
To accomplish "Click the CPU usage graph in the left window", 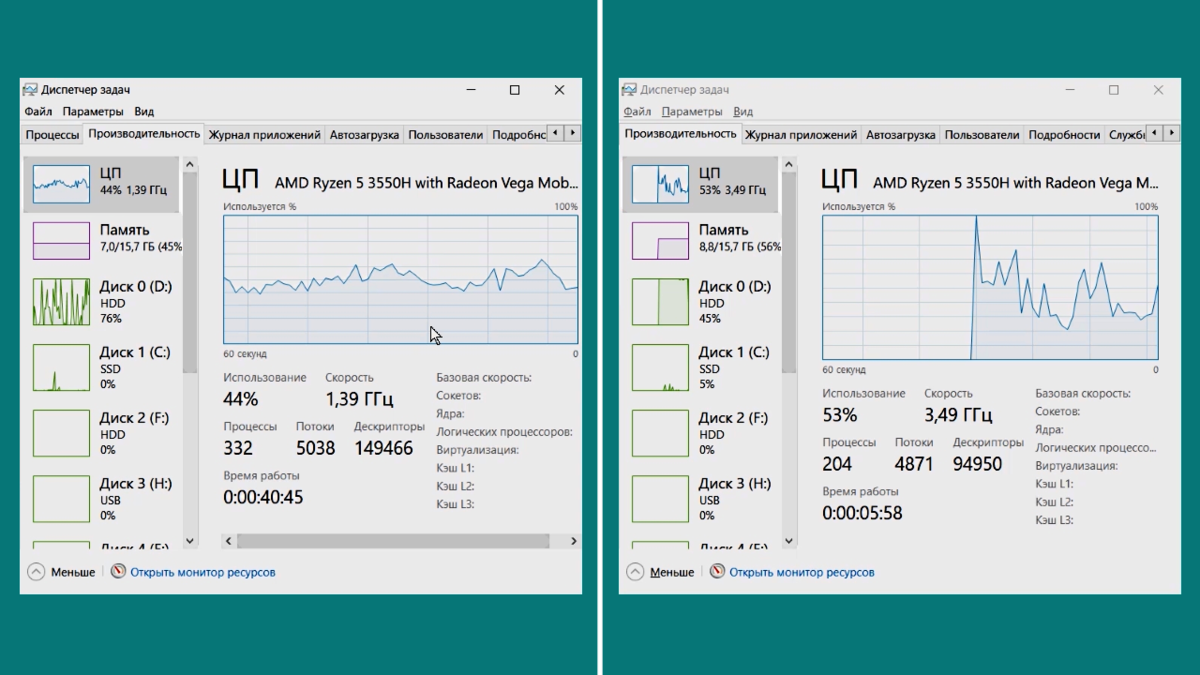I will tap(400, 279).
